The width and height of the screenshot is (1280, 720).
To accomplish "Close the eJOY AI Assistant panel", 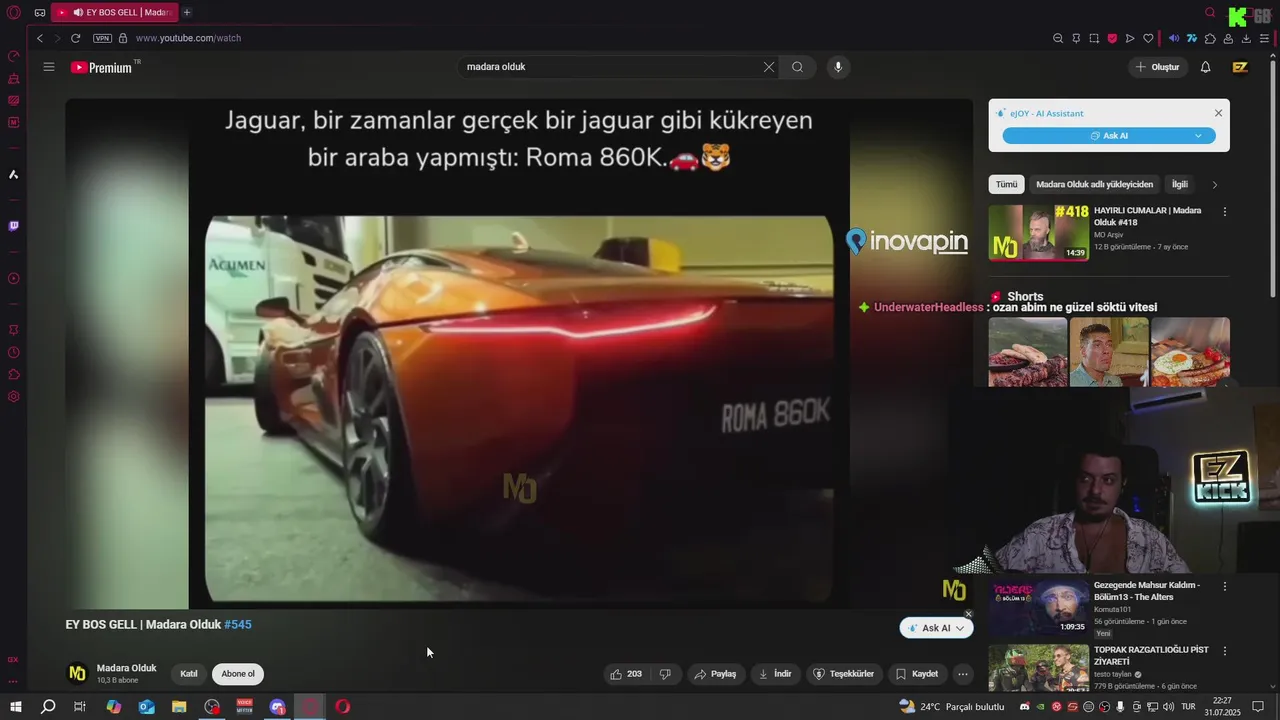I will point(1218,113).
